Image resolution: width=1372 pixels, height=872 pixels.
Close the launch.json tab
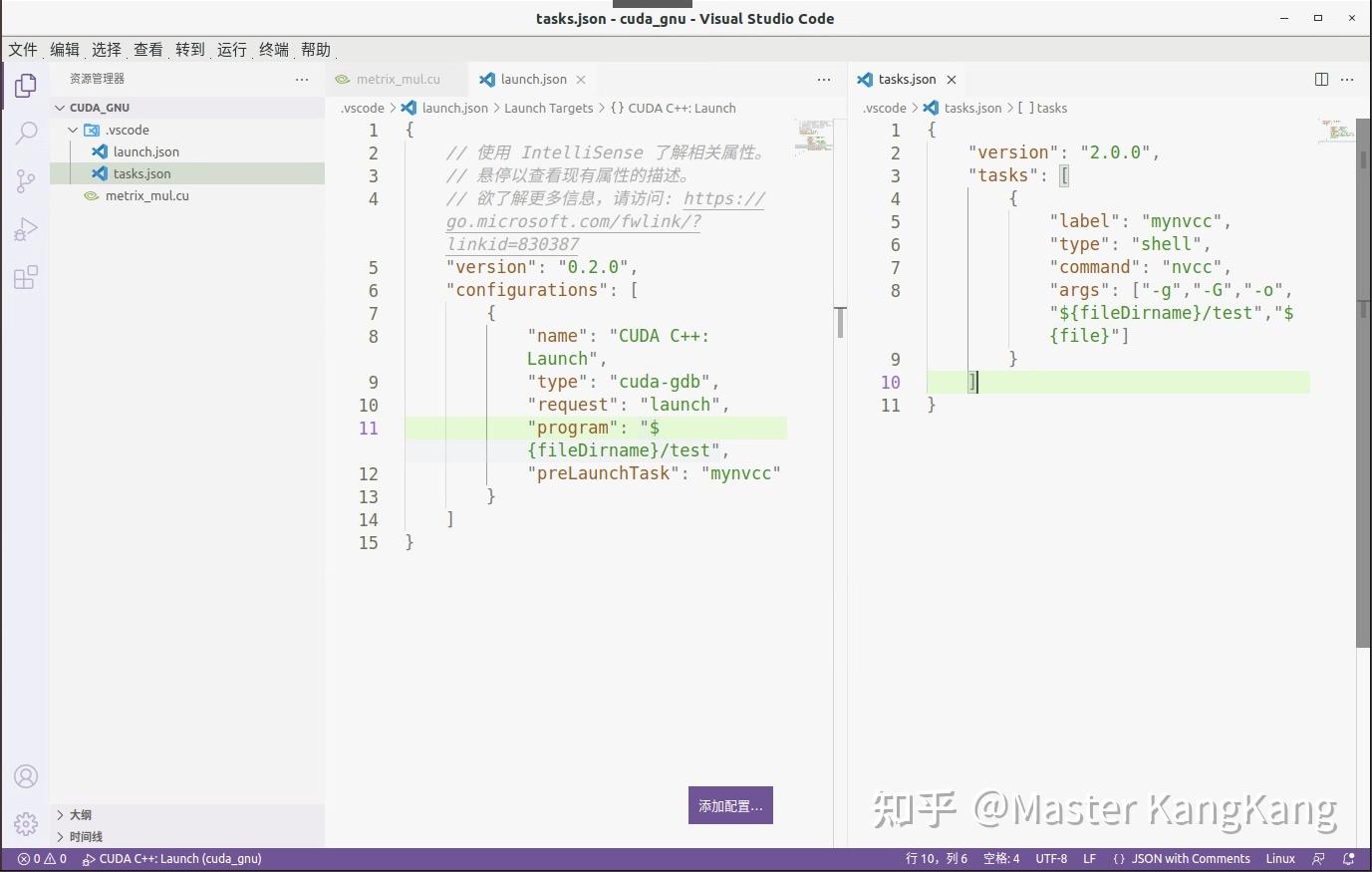(x=581, y=80)
